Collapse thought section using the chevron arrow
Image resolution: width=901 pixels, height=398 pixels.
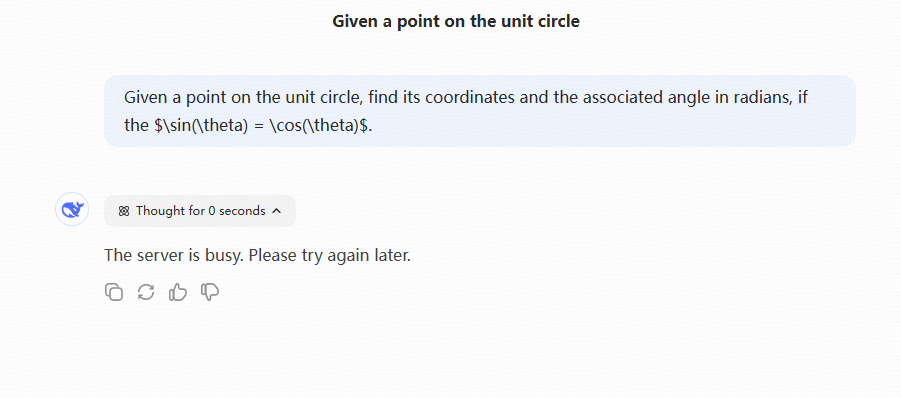tap(276, 211)
